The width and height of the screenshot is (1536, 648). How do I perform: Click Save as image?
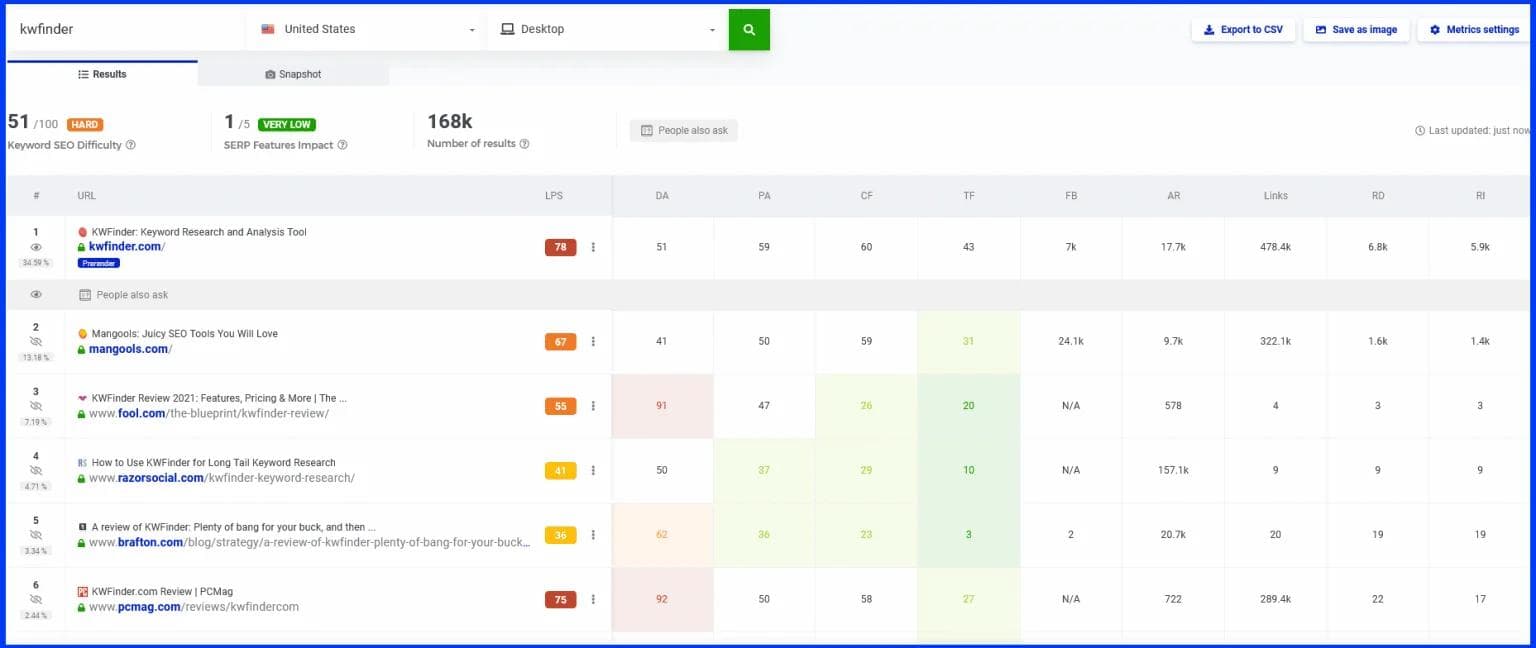[x=1356, y=30]
